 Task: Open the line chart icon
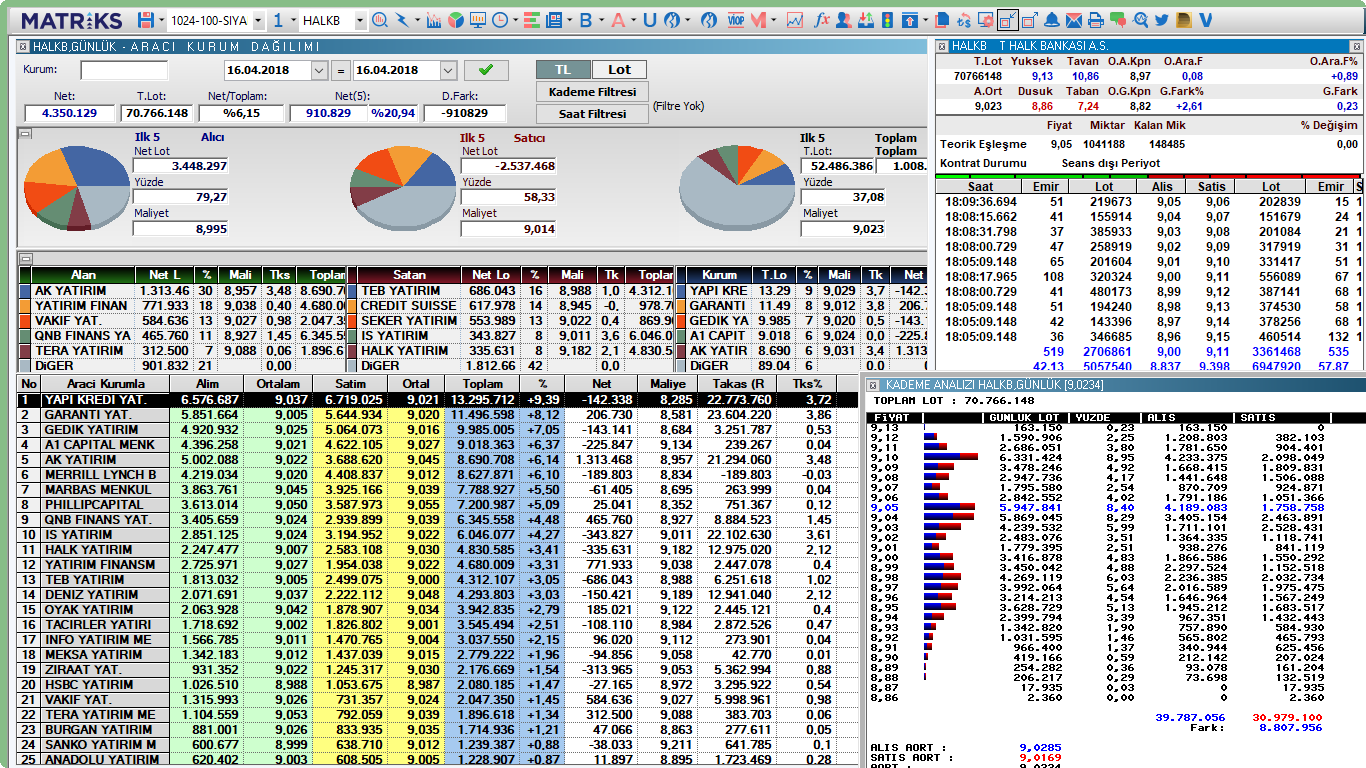(x=795, y=20)
